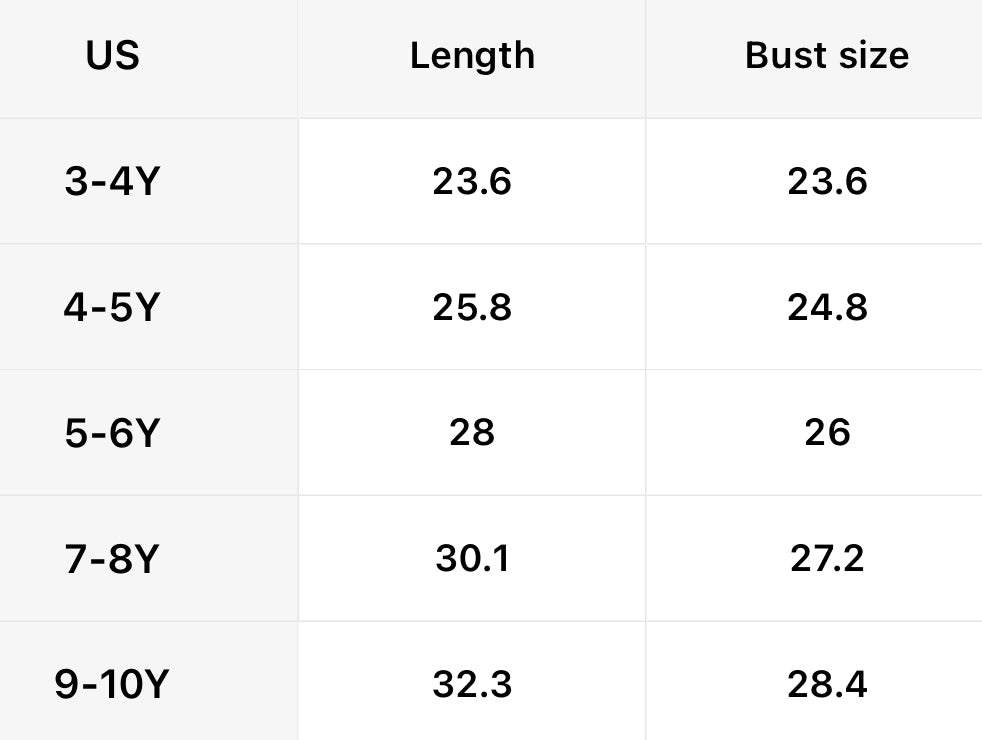Select the 7-8Y size label
The width and height of the screenshot is (982, 740).
[x=111, y=558]
